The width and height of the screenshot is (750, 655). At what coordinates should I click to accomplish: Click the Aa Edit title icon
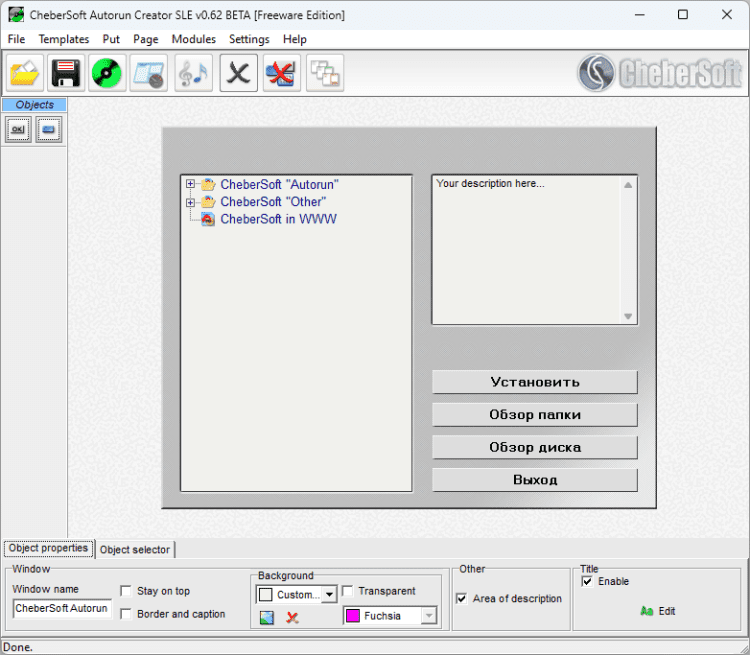(647, 611)
